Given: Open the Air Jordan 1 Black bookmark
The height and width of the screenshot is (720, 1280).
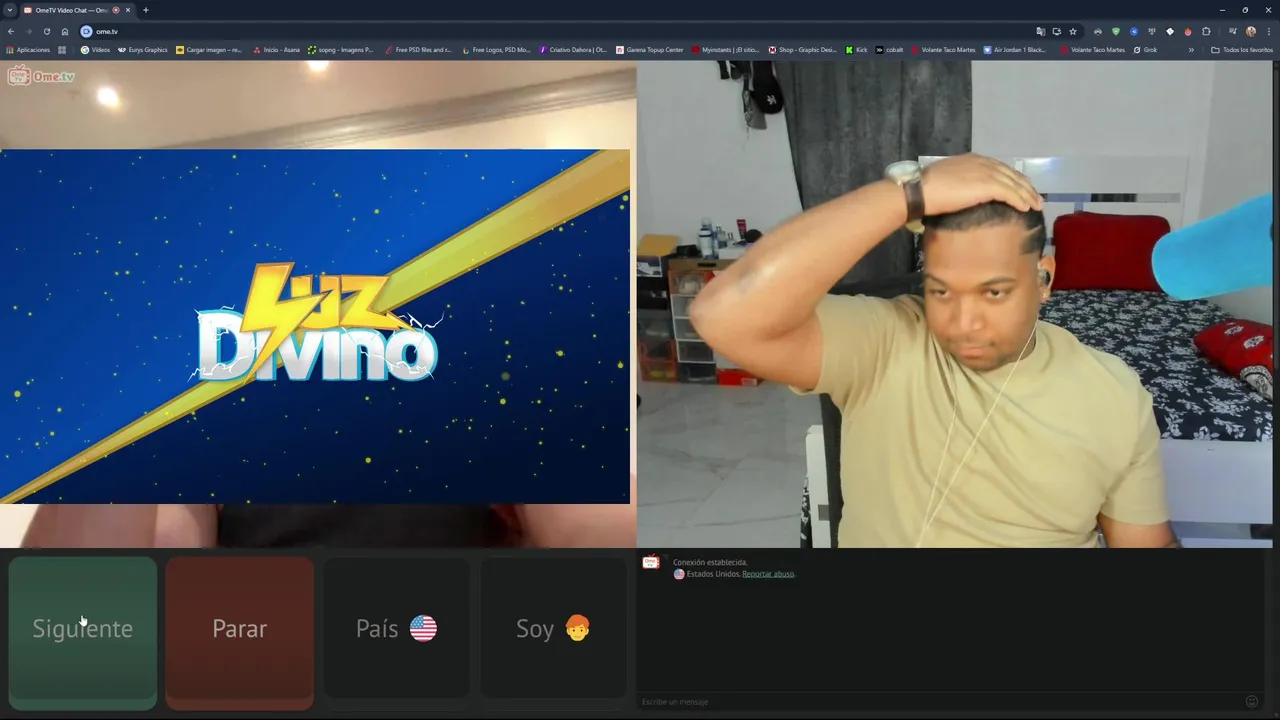Looking at the screenshot, I should tap(1015, 50).
